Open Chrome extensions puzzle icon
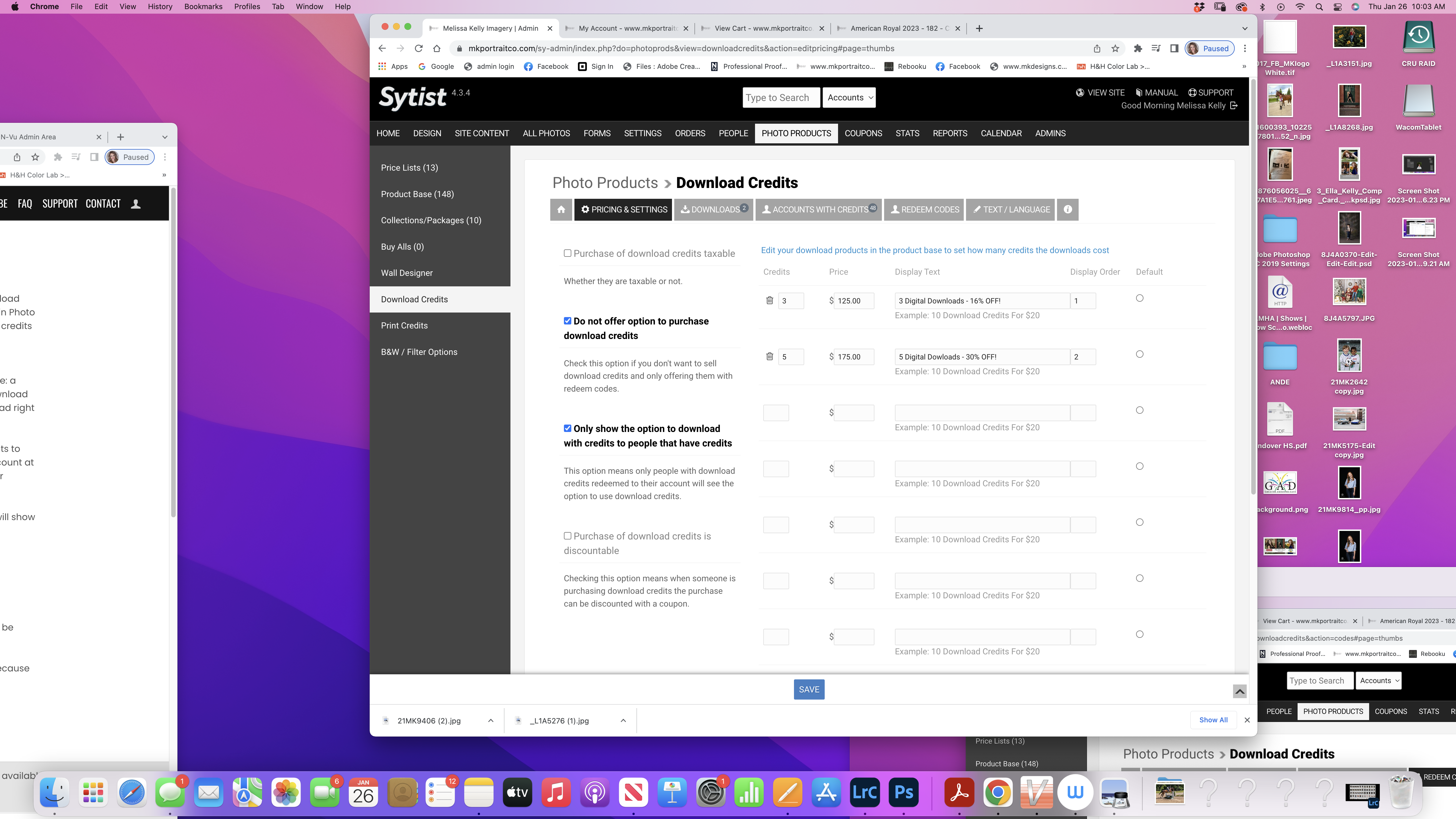Screen dimensions: 1456x819 coord(1138,49)
